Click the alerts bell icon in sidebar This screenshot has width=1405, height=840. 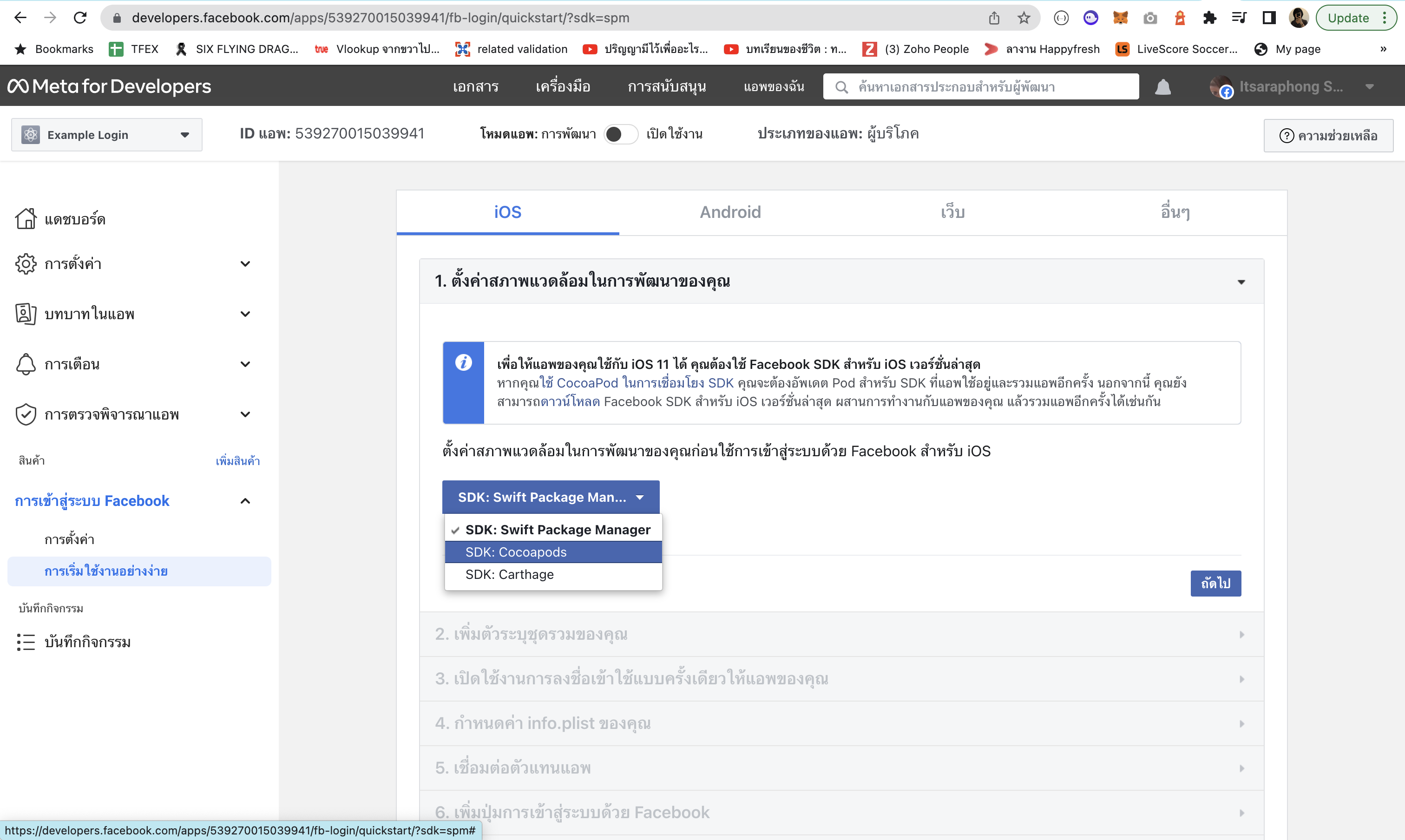[26, 364]
